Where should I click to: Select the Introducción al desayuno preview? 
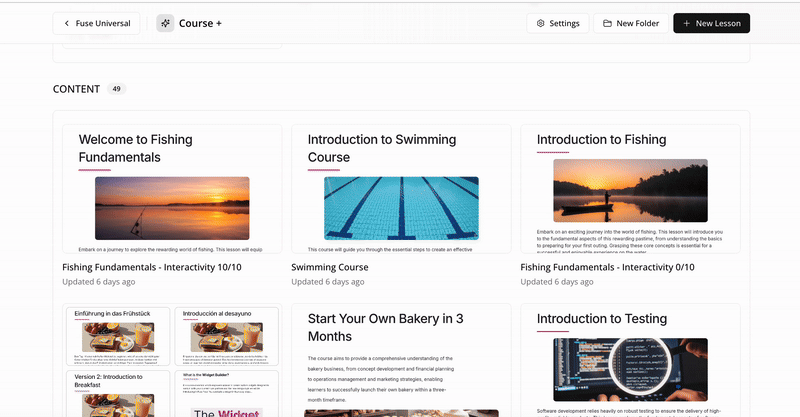(x=225, y=337)
